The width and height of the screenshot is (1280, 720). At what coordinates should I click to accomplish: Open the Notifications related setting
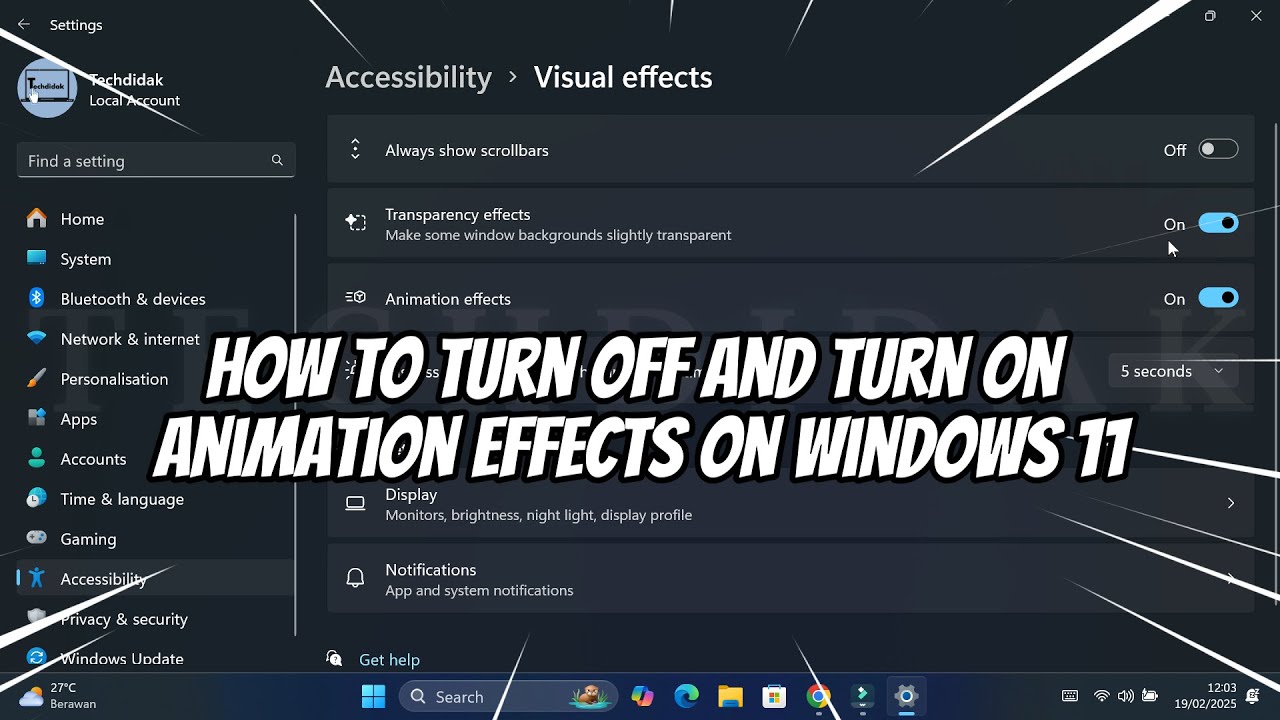[790, 578]
